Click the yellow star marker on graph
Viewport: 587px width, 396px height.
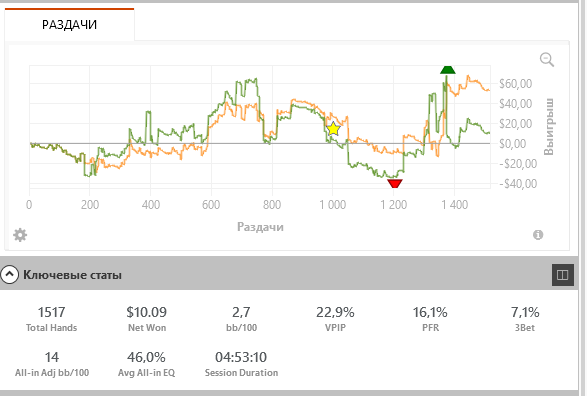(x=333, y=129)
